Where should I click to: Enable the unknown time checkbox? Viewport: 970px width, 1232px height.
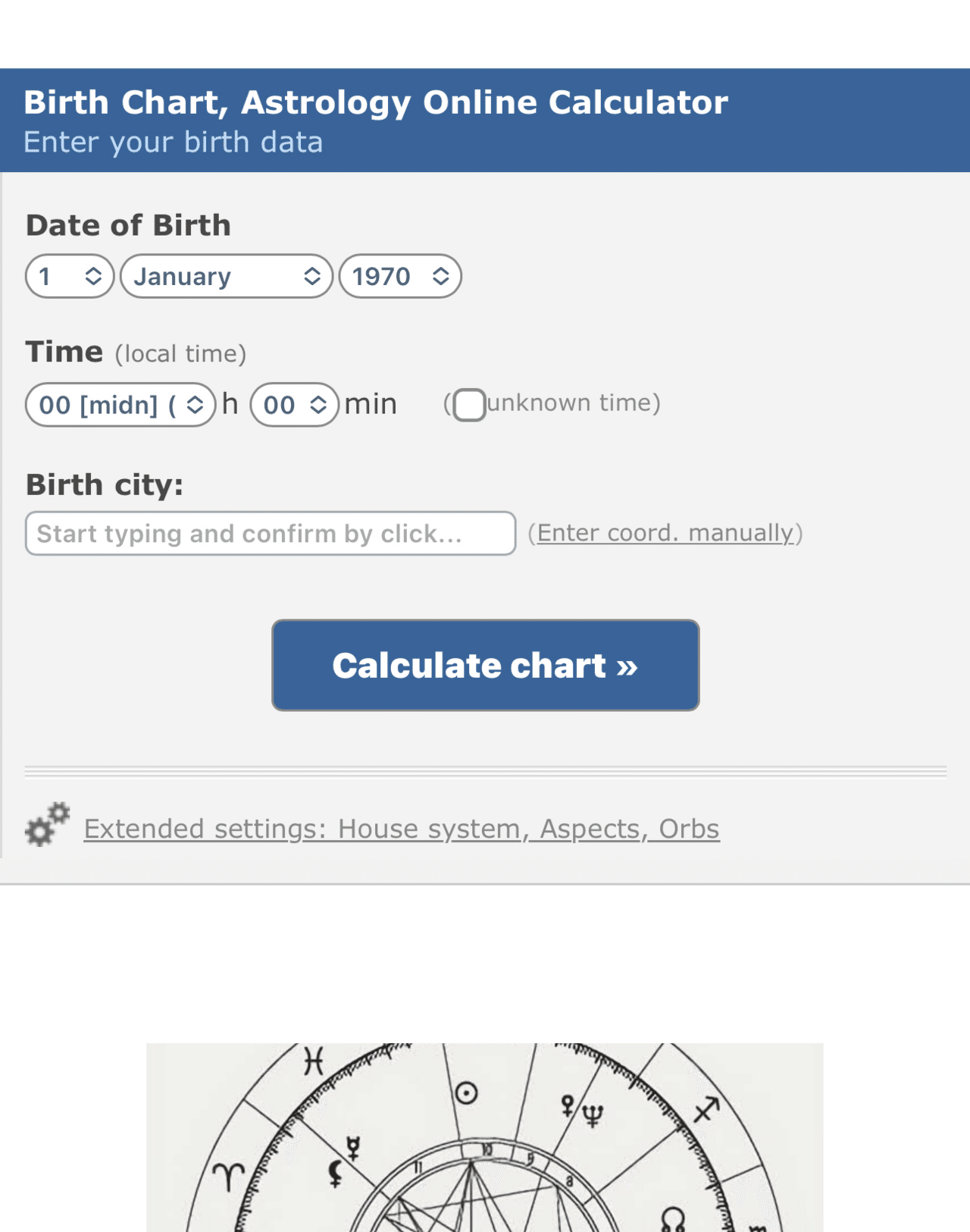coord(469,405)
